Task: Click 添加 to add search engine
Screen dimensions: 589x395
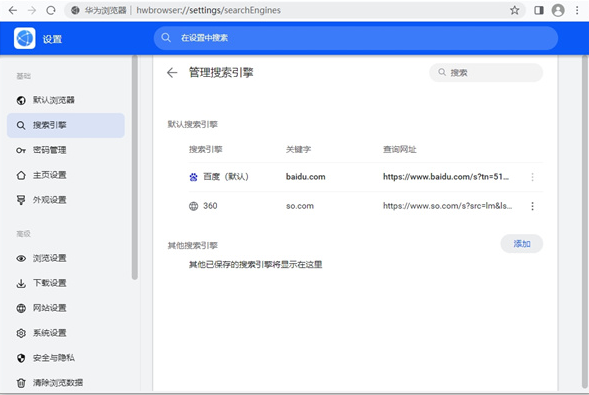Action: 522,244
